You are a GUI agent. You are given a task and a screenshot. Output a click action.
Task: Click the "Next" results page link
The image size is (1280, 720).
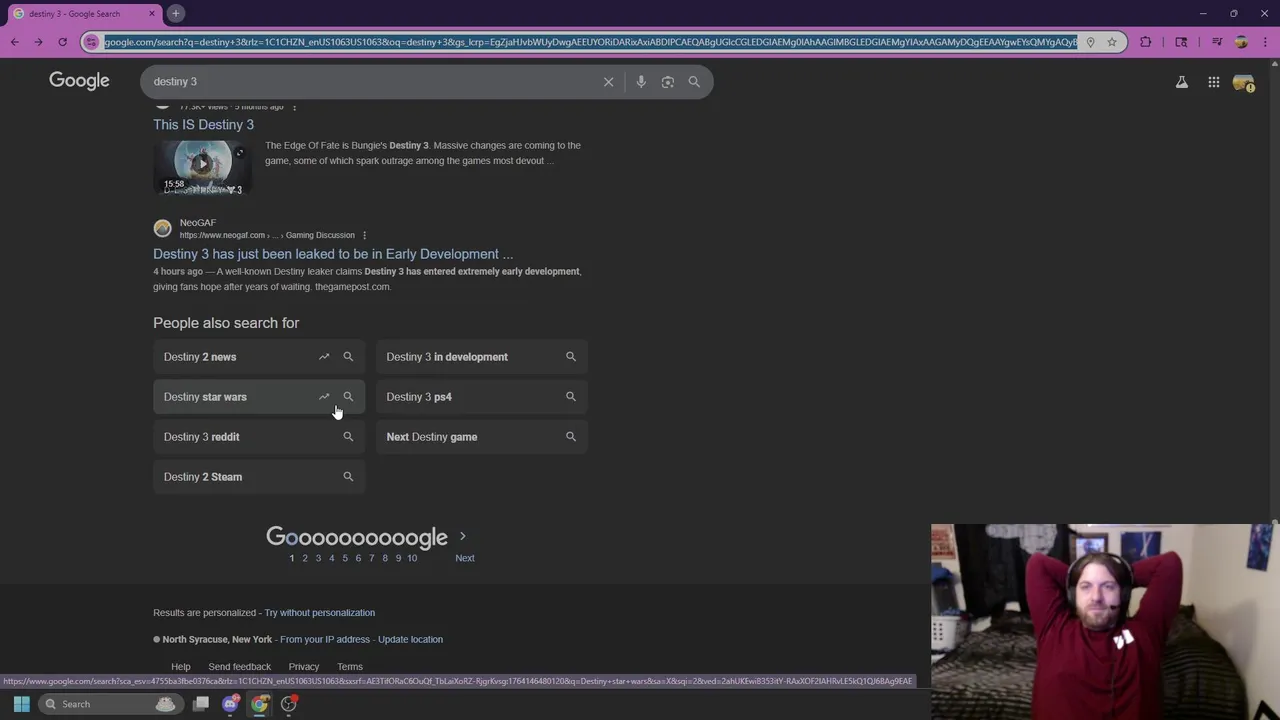click(465, 558)
